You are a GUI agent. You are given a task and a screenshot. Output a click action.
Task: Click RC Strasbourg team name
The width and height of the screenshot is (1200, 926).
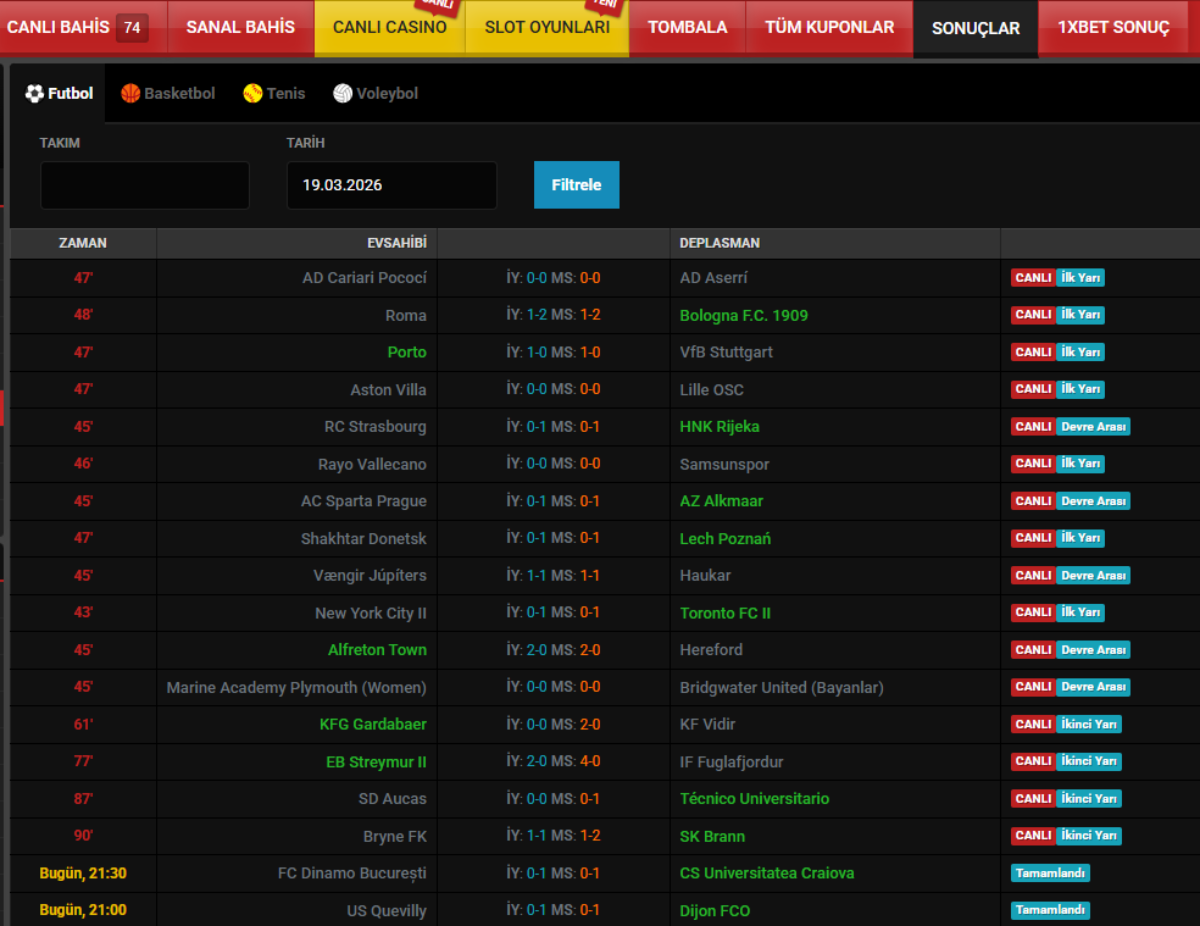pos(375,427)
